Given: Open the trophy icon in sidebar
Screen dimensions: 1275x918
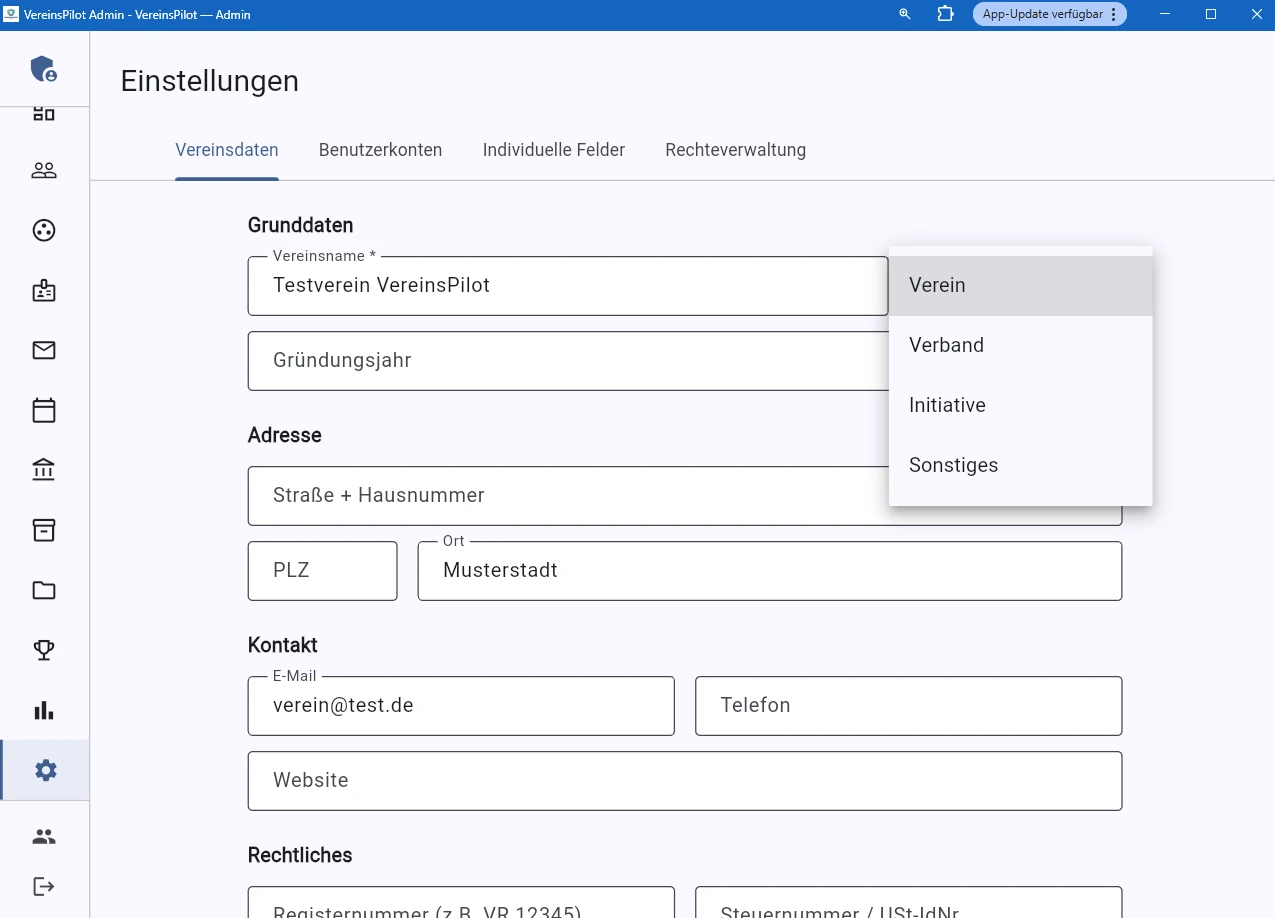Looking at the screenshot, I should tap(44, 650).
